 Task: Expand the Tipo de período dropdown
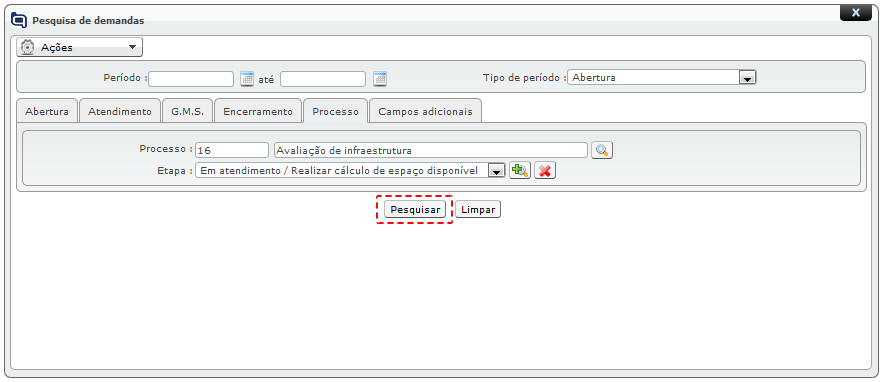[x=747, y=78]
